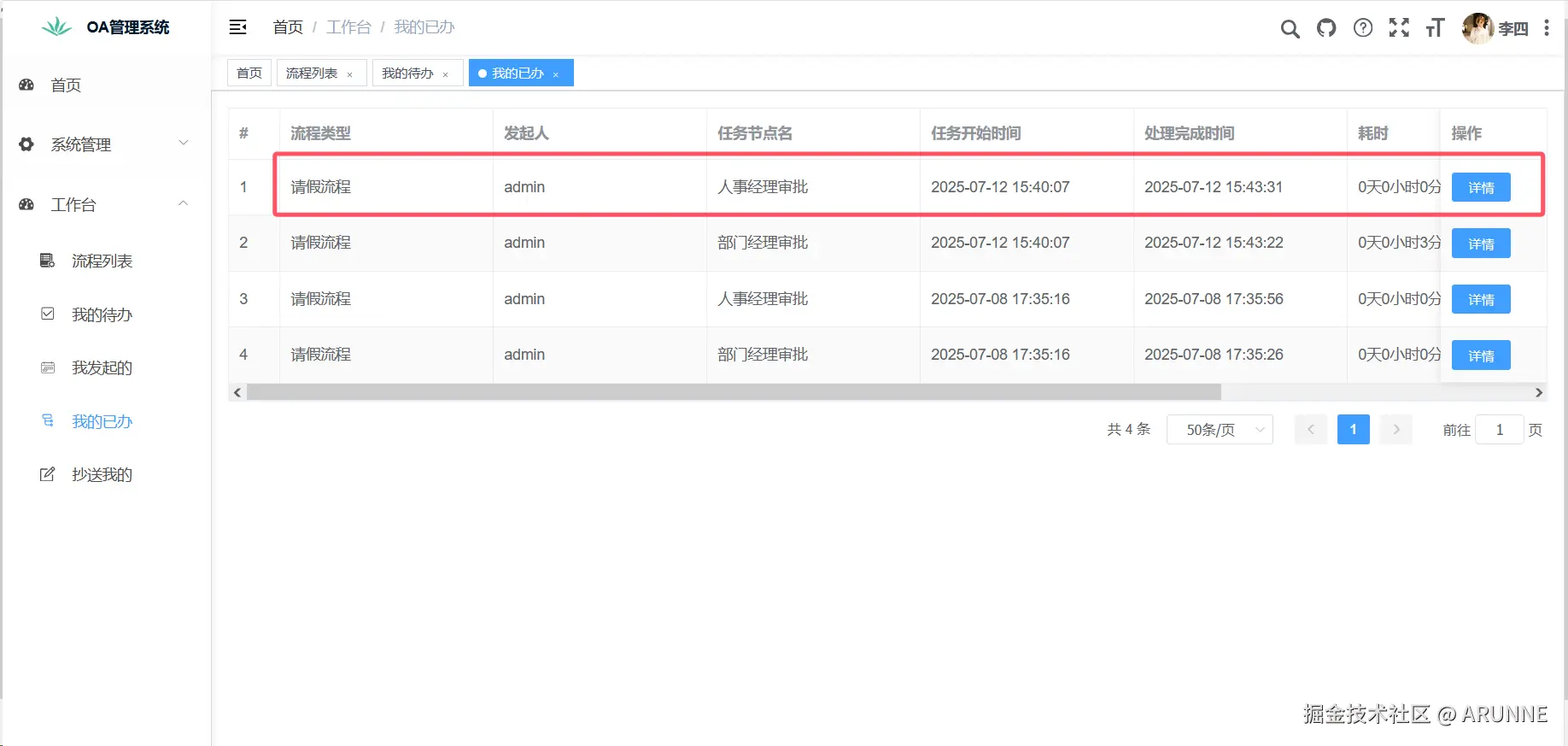Click the 前往 page number input
The height and width of the screenshot is (746, 1568).
point(1500,430)
